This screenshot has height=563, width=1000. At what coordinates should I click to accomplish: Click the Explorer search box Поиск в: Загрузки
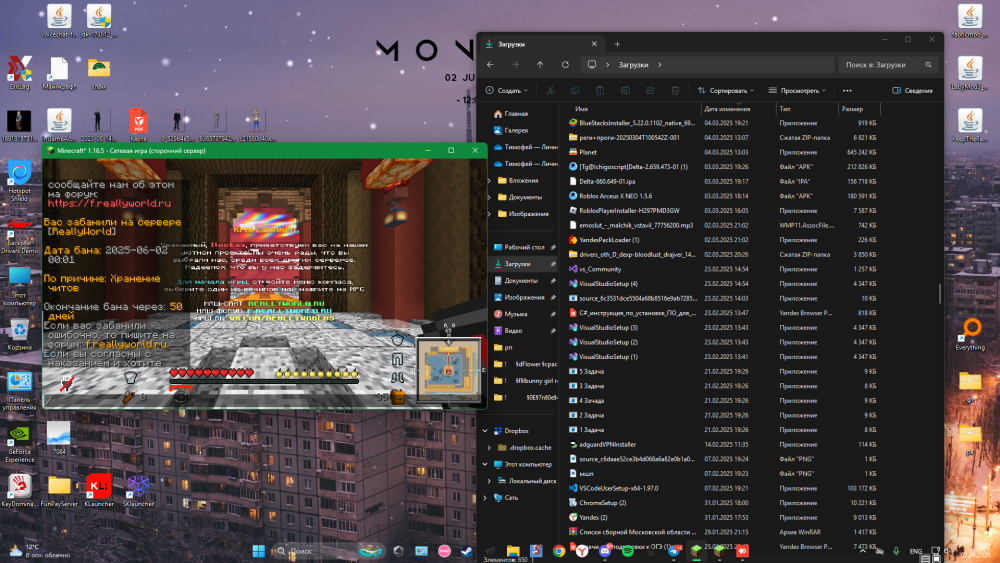point(888,64)
